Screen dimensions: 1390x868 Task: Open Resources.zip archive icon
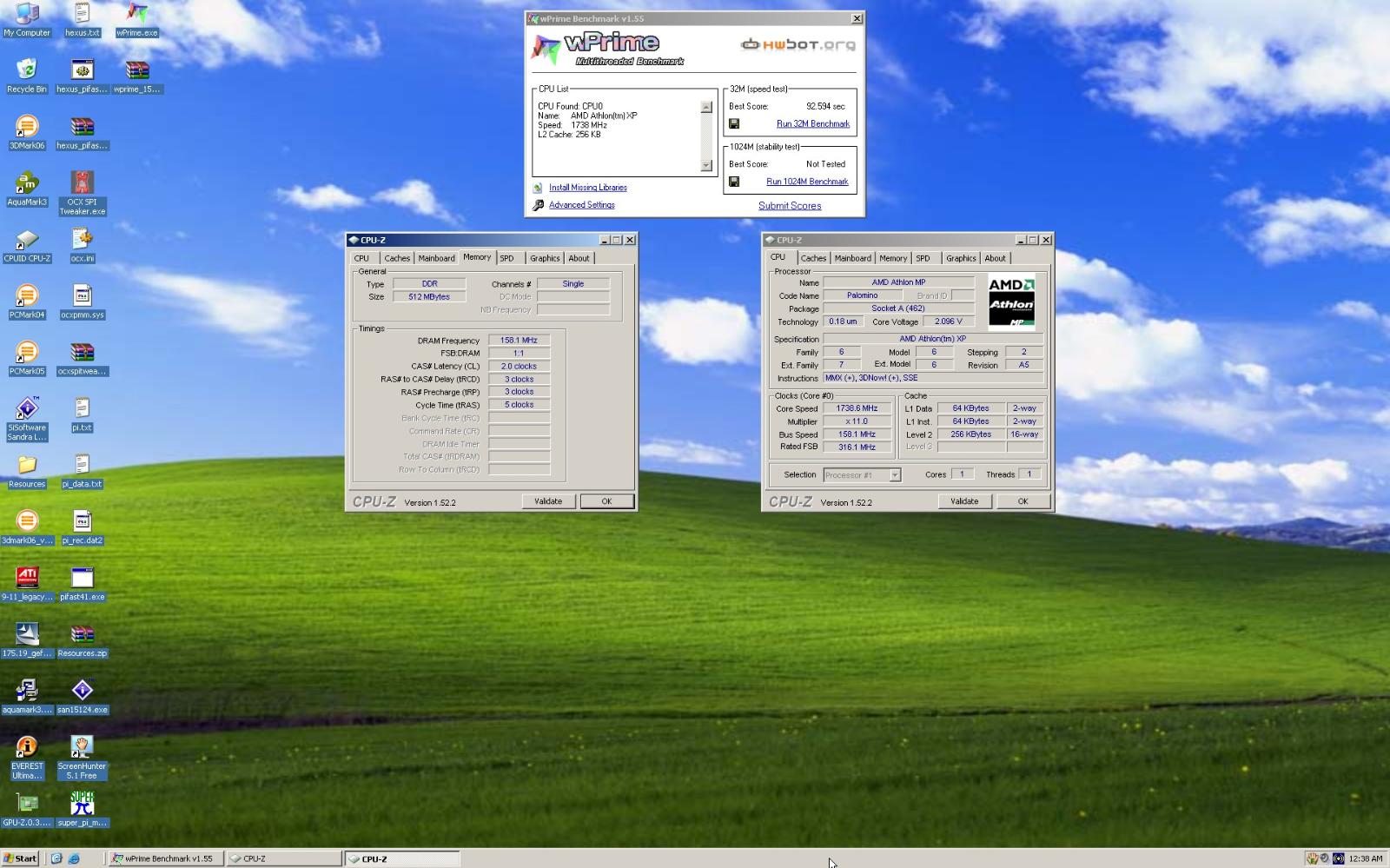[83, 640]
